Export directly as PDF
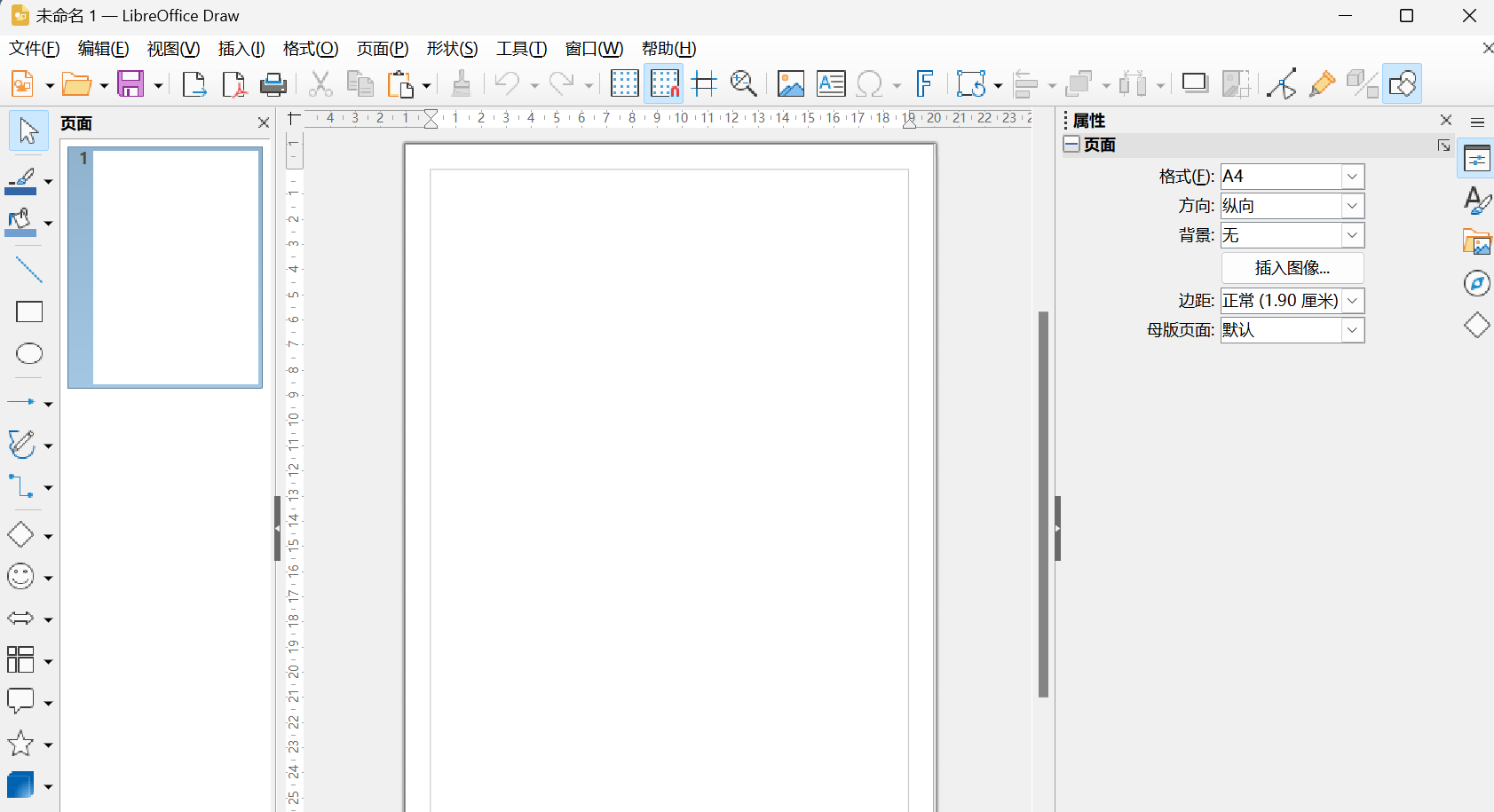 233,84
